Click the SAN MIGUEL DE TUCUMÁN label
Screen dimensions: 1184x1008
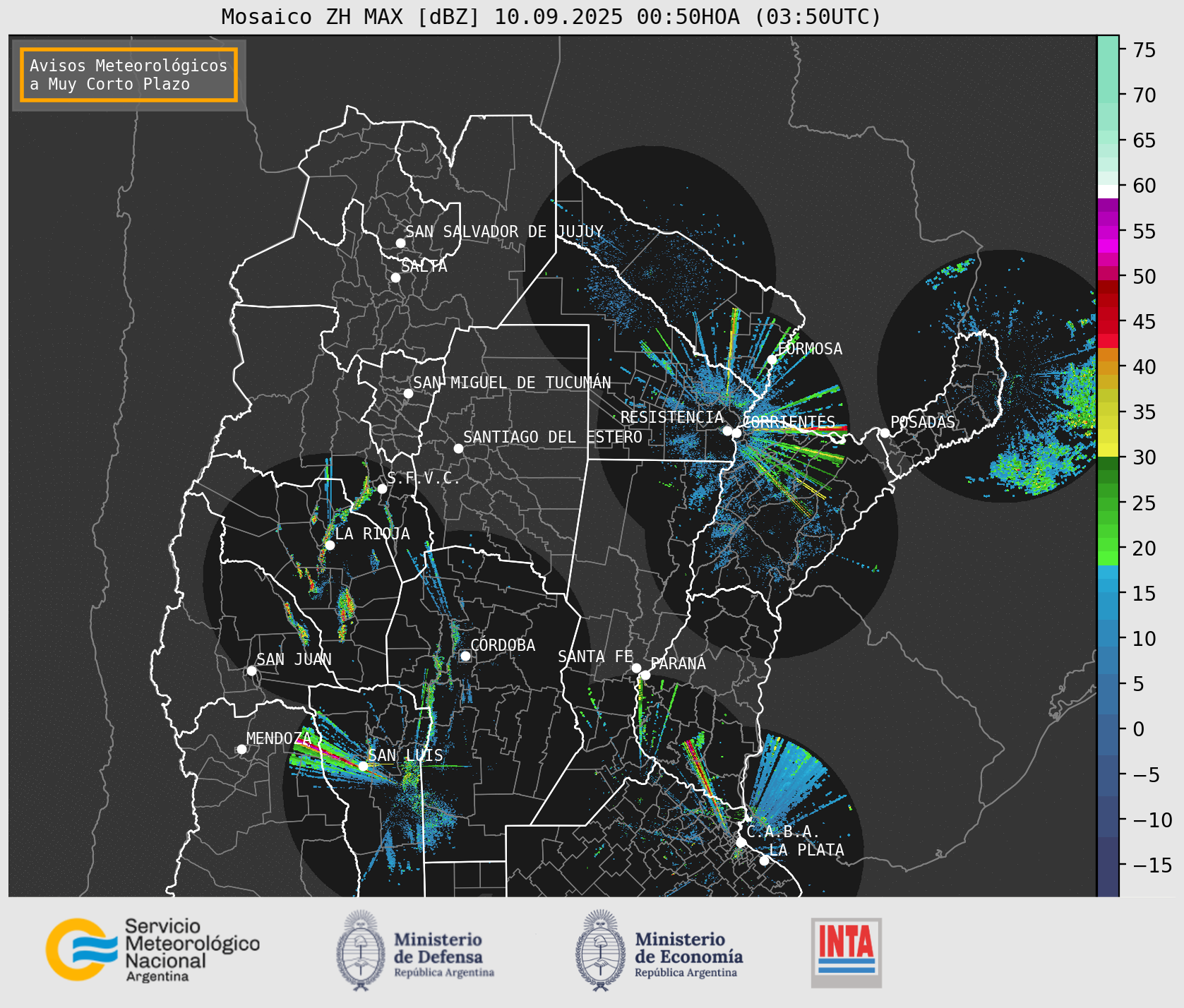click(x=512, y=383)
